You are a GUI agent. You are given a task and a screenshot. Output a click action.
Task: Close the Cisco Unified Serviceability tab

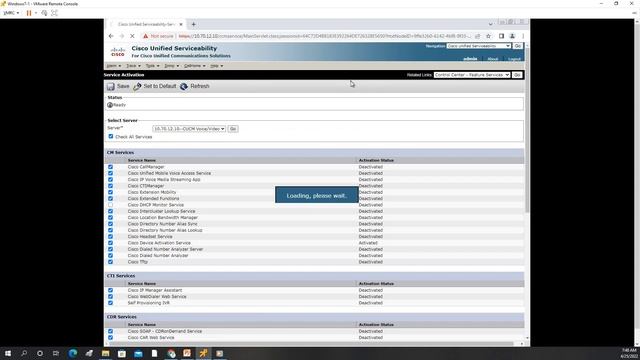(181, 24)
